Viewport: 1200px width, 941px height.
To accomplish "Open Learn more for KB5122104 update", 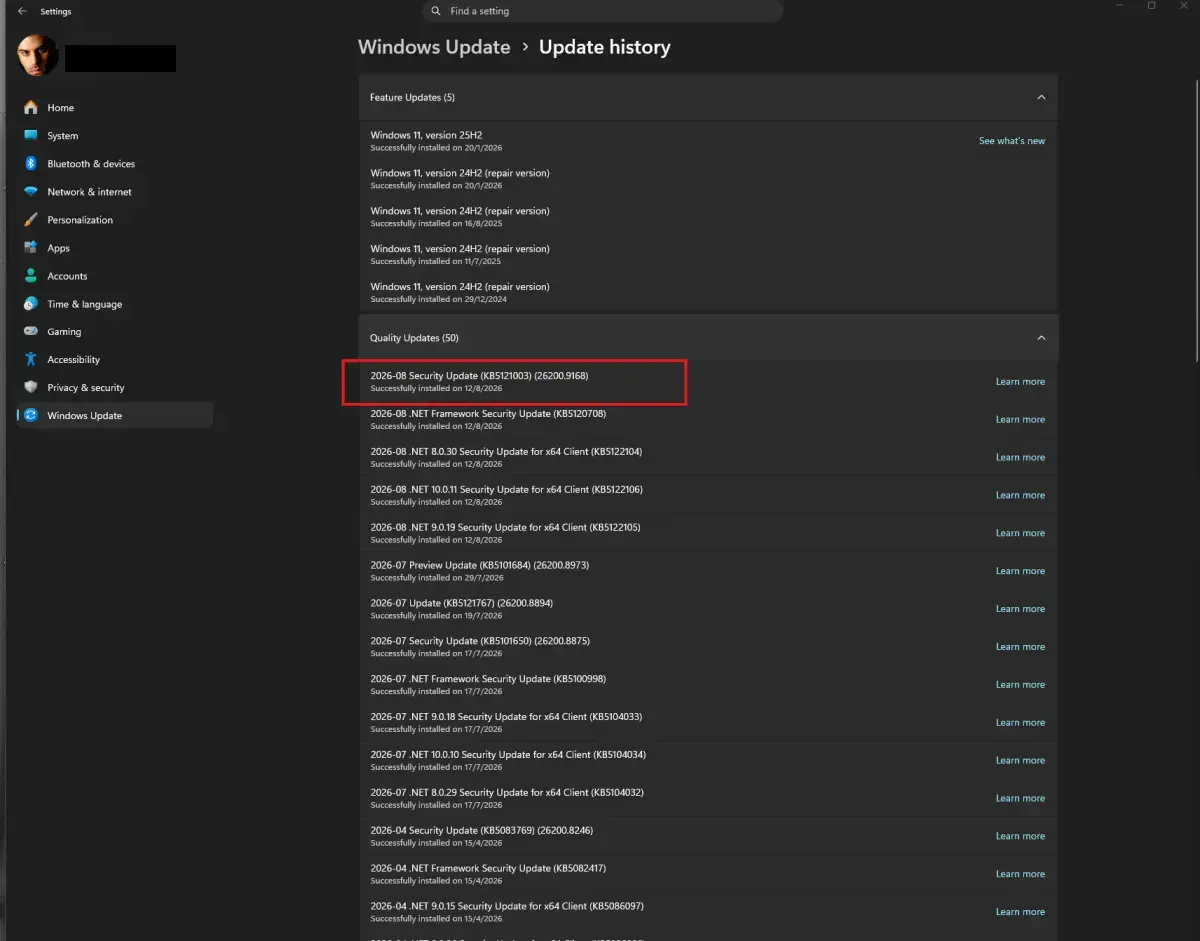I will click(1020, 457).
